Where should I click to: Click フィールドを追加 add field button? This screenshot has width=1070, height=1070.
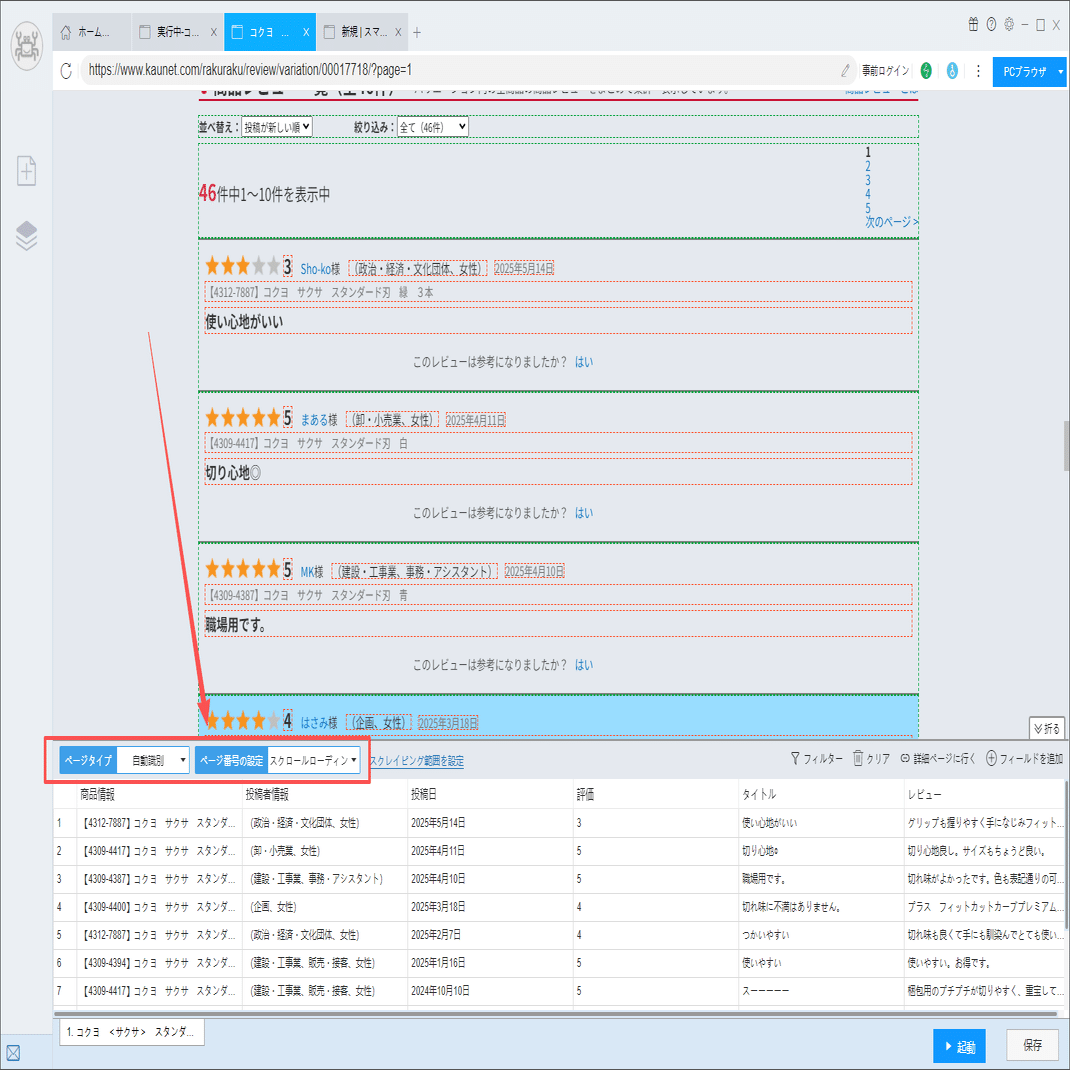pos(1024,758)
